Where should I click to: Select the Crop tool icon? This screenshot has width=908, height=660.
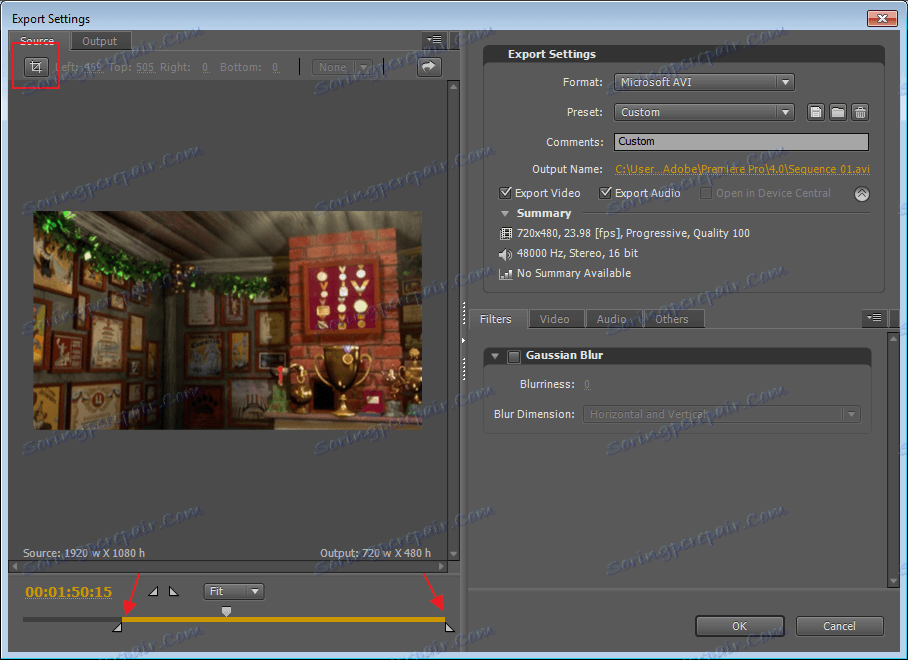36,67
